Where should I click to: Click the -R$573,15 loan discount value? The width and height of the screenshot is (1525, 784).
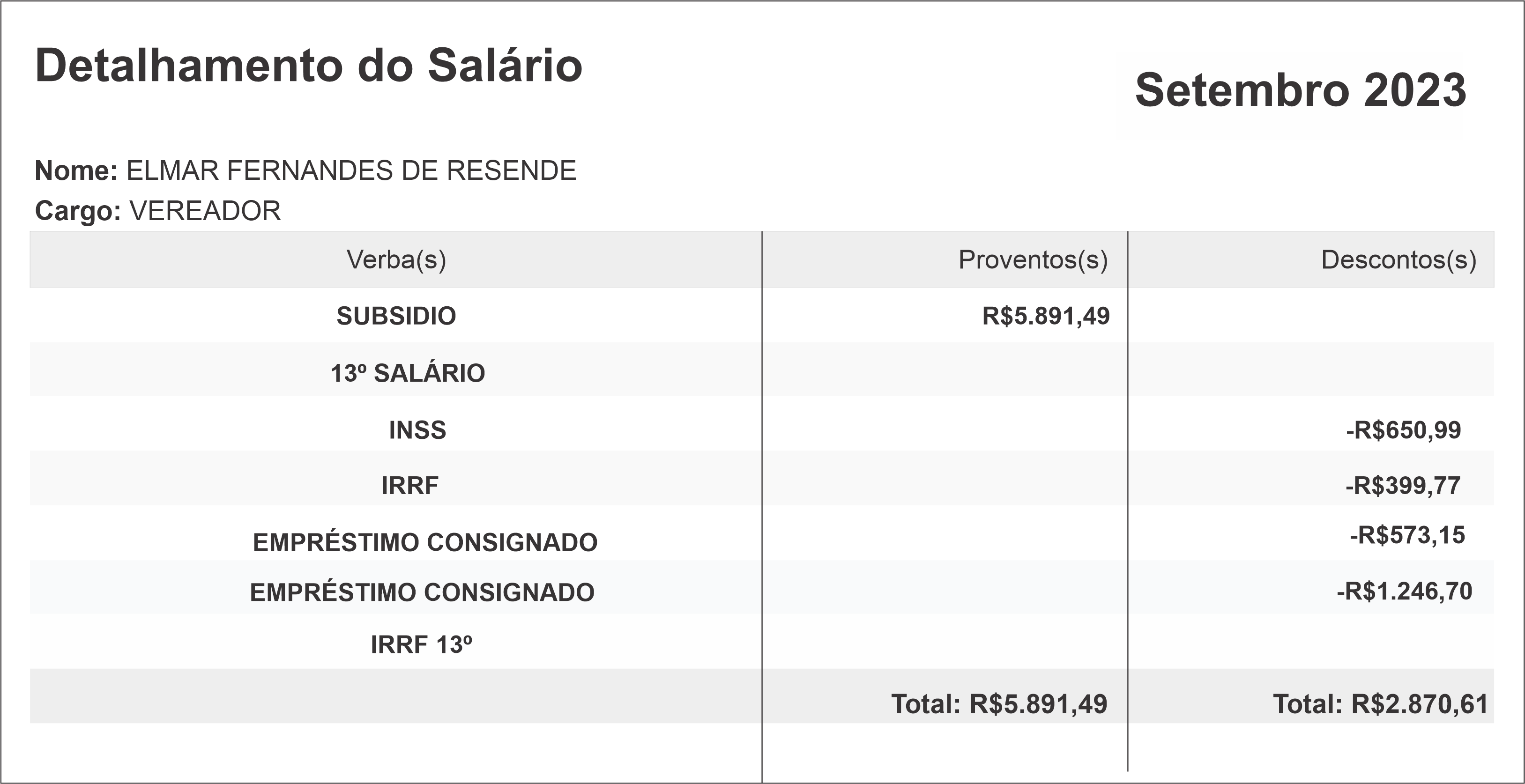1406,535
